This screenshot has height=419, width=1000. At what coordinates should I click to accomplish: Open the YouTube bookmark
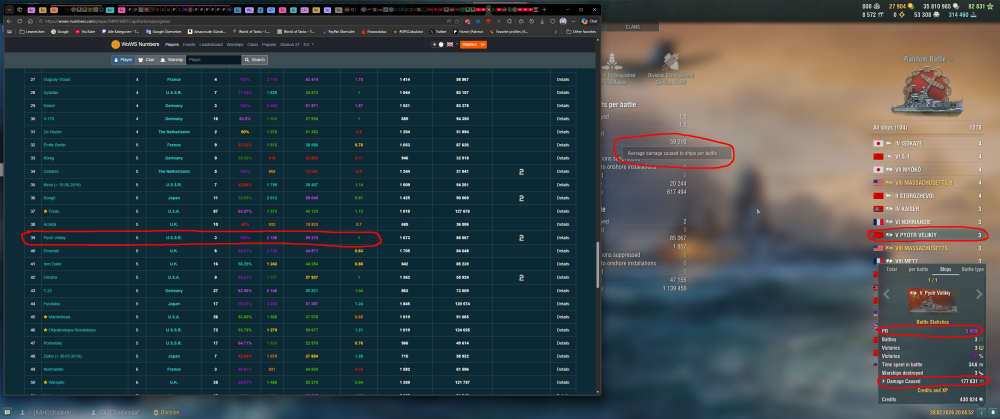[84, 31]
